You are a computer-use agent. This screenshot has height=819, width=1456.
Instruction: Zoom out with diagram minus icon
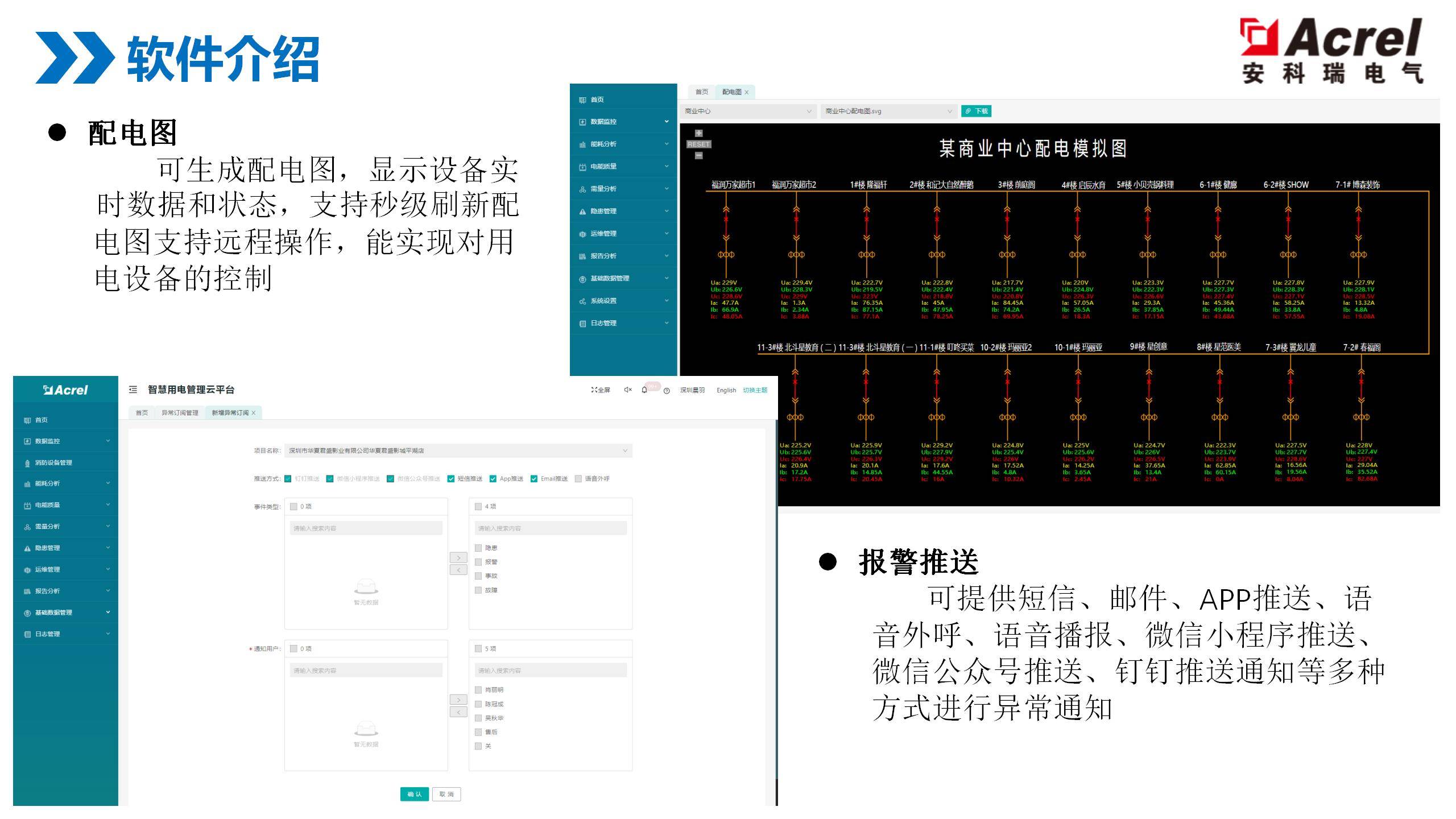(699, 156)
